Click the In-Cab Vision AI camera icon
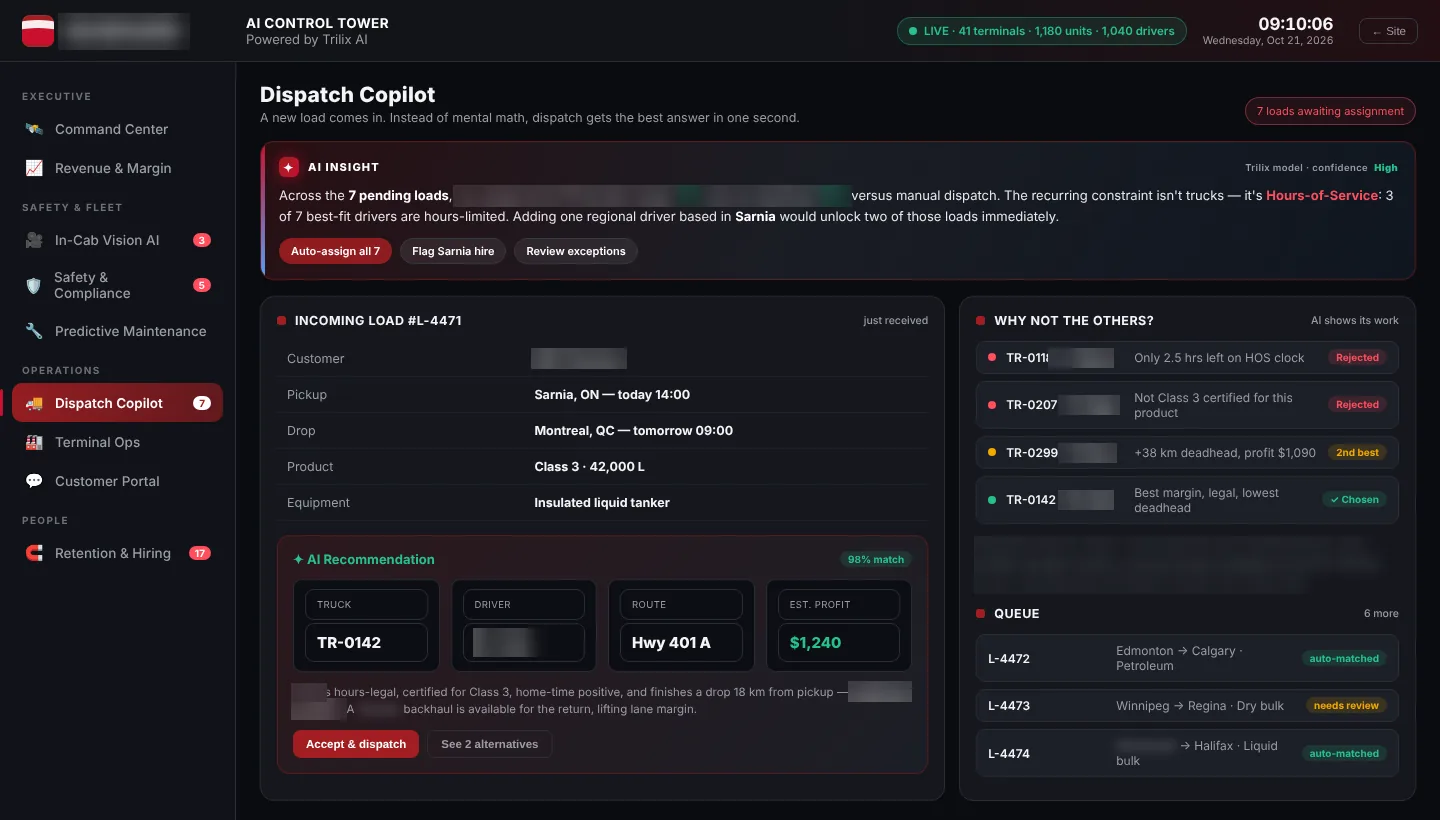The height and width of the screenshot is (820, 1440). (x=34, y=240)
